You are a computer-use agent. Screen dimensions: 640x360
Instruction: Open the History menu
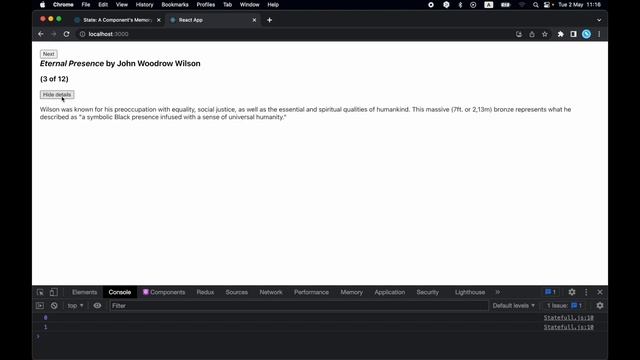click(144, 5)
